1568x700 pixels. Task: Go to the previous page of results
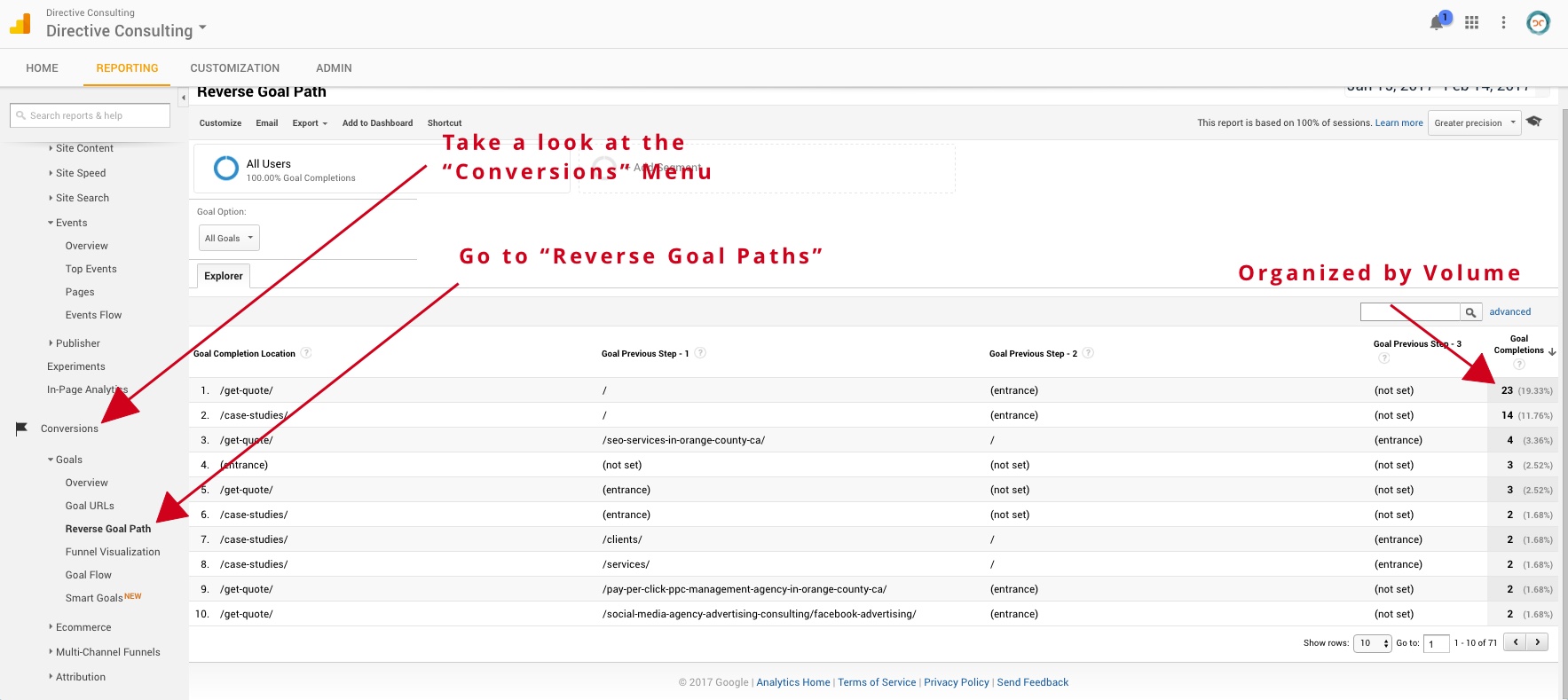coord(1515,642)
